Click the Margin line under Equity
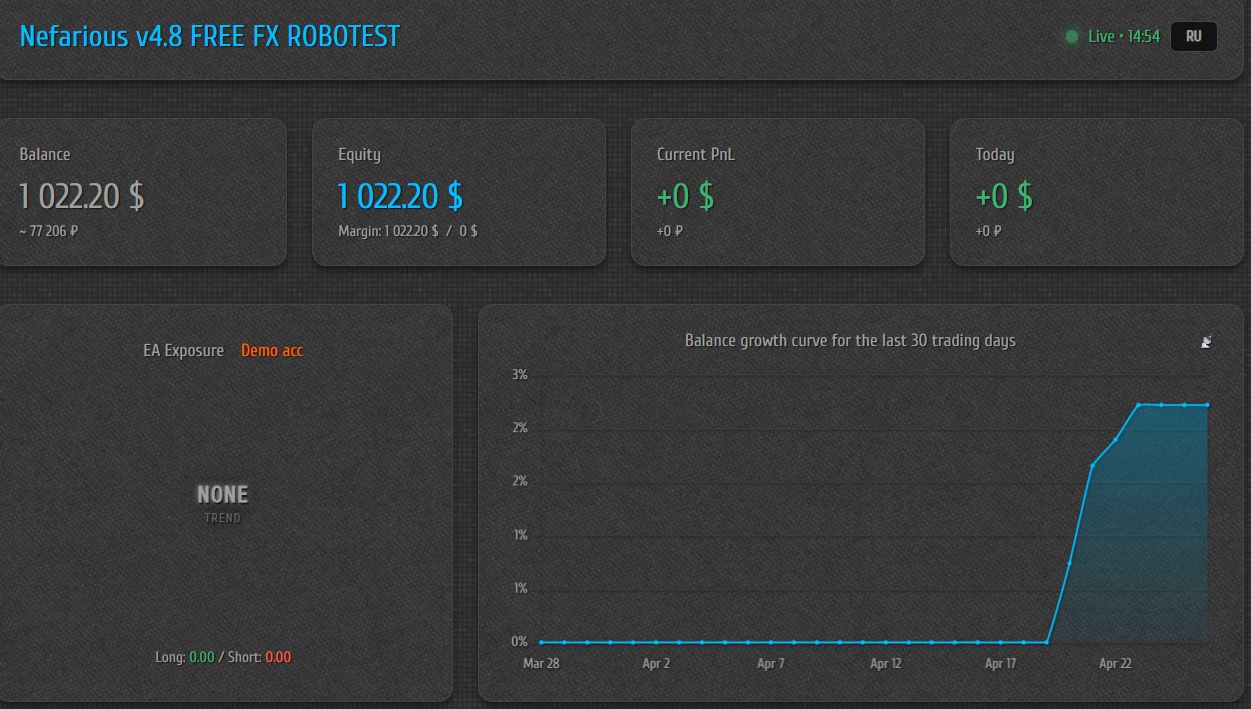Image resolution: width=1251 pixels, height=709 pixels. (408, 231)
